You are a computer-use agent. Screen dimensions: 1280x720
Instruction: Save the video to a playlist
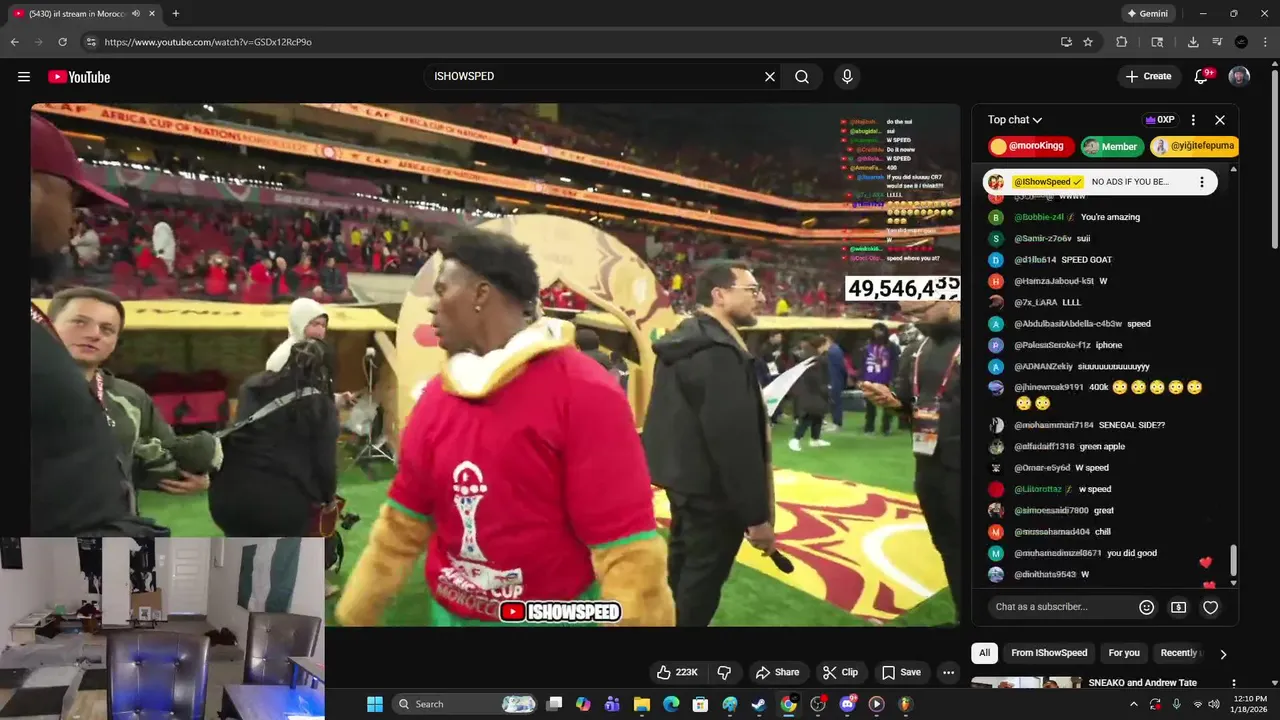tap(900, 672)
